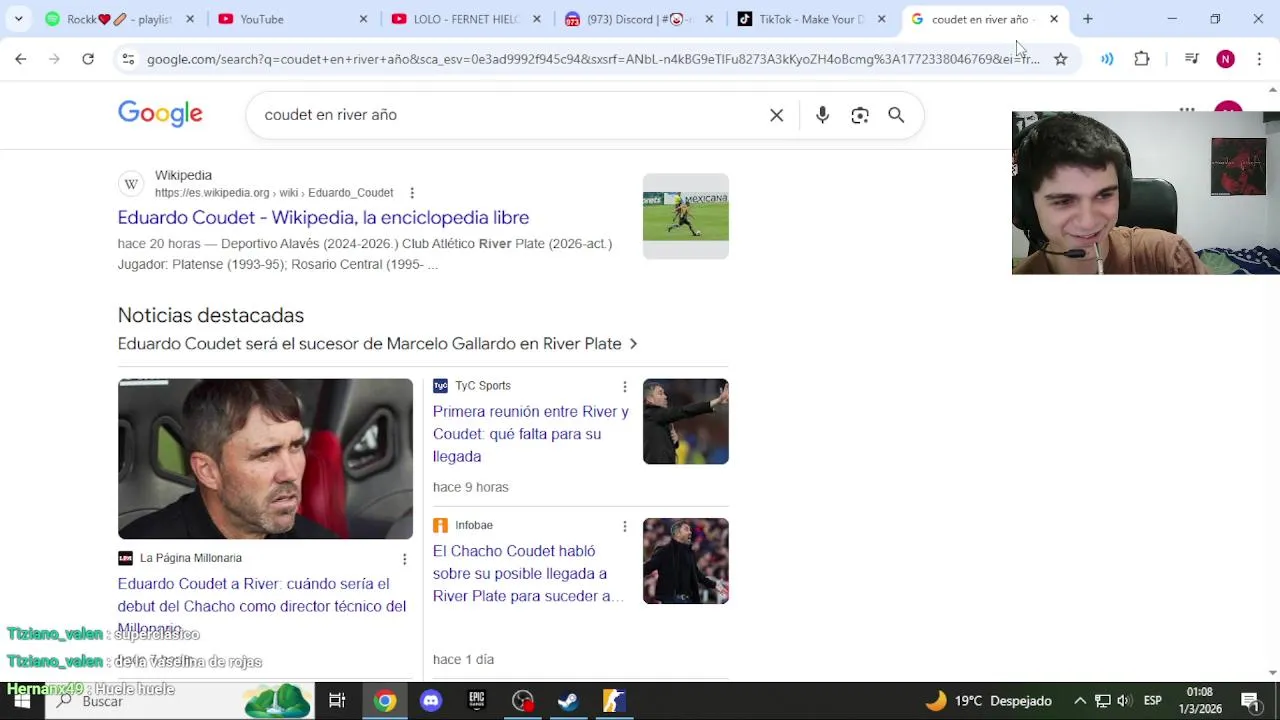This screenshot has width=1280, height=720.
Task: Open Counter-Strike icon on taskbar
Action: (613, 701)
